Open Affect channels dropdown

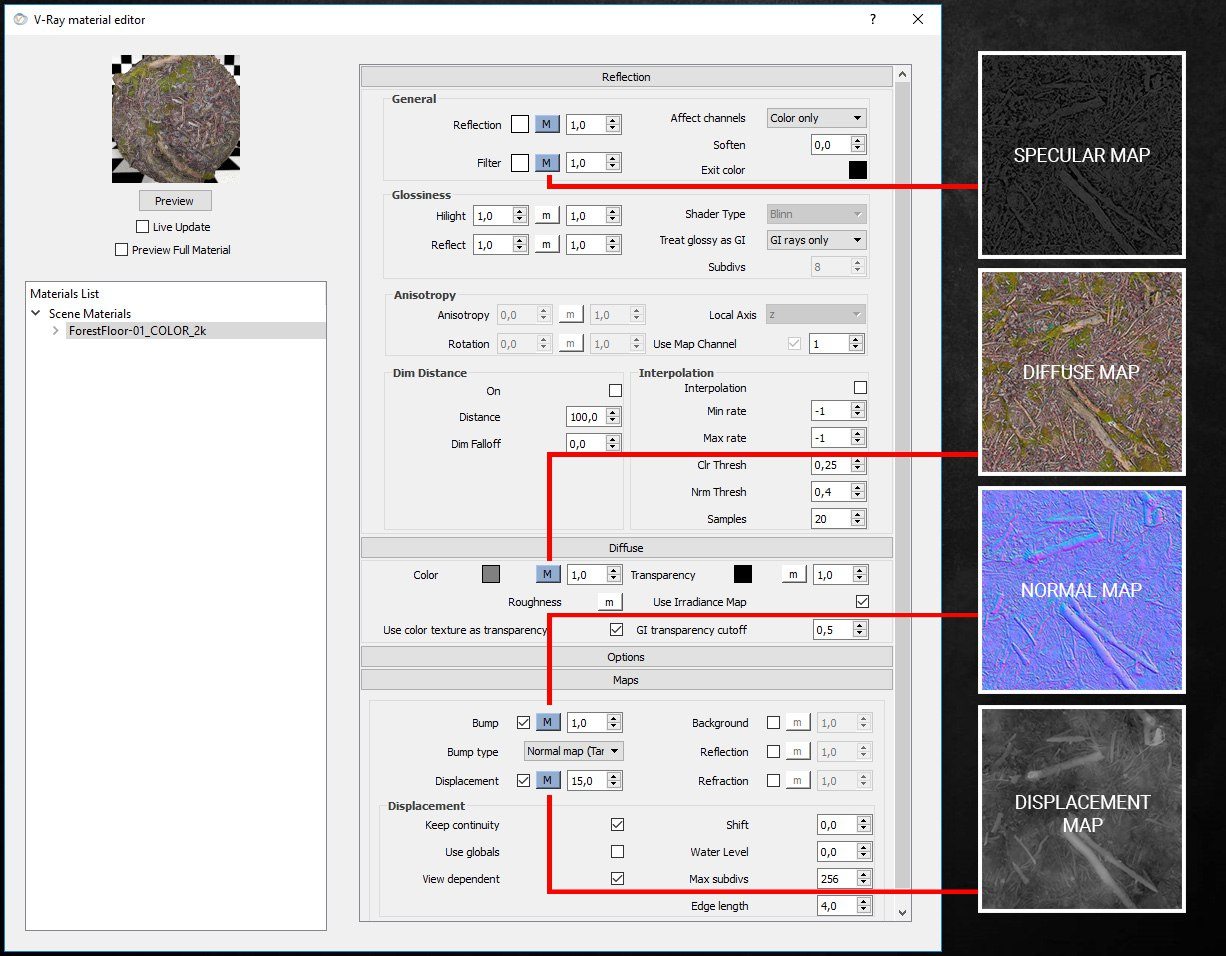click(x=816, y=118)
